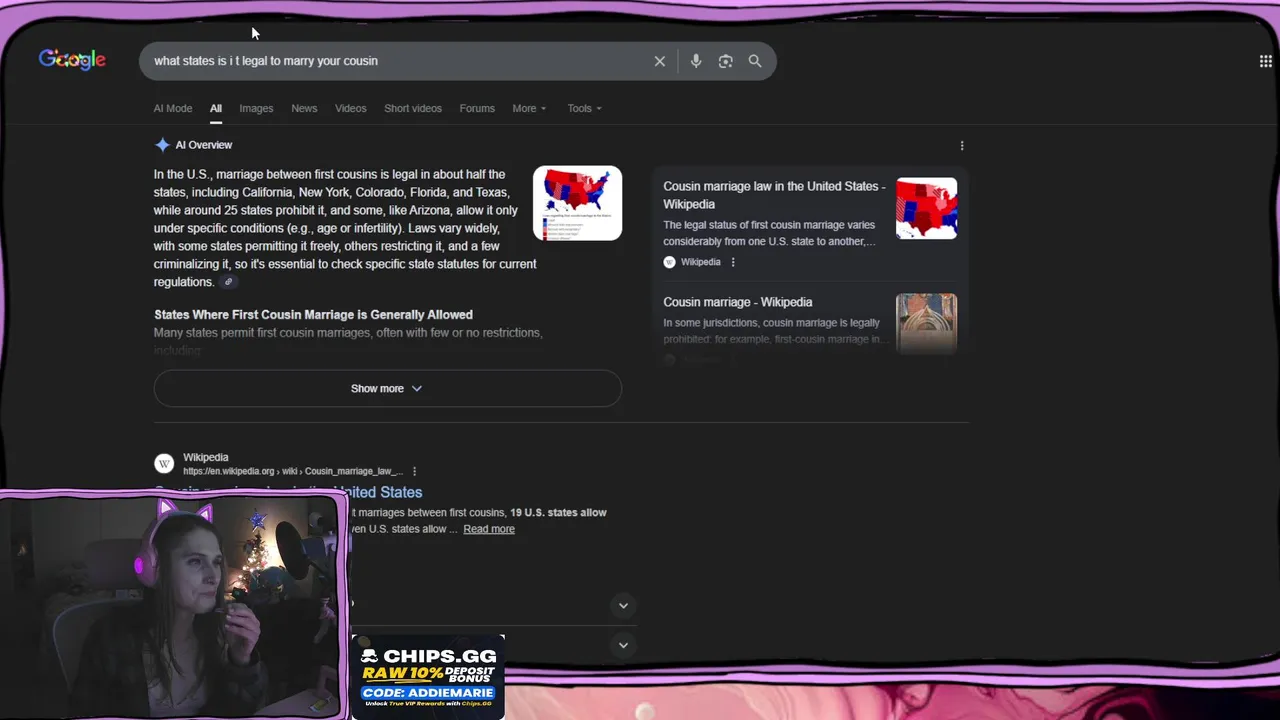Open map thumbnail in Wikipedia source card
Image resolution: width=1280 pixels, height=720 pixels.
[x=926, y=208]
